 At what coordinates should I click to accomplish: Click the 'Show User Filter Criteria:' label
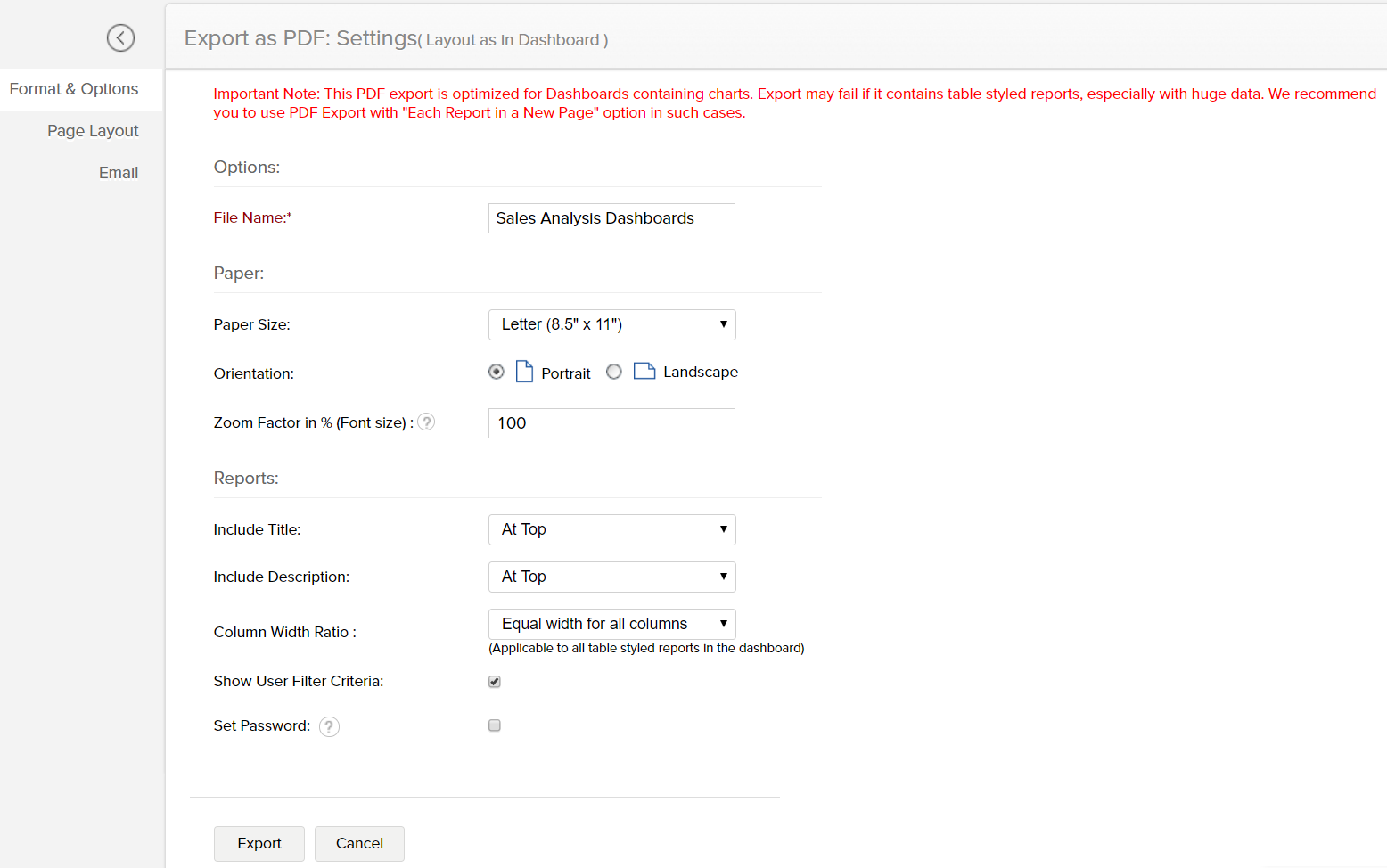pyautogui.click(x=299, y=681)
